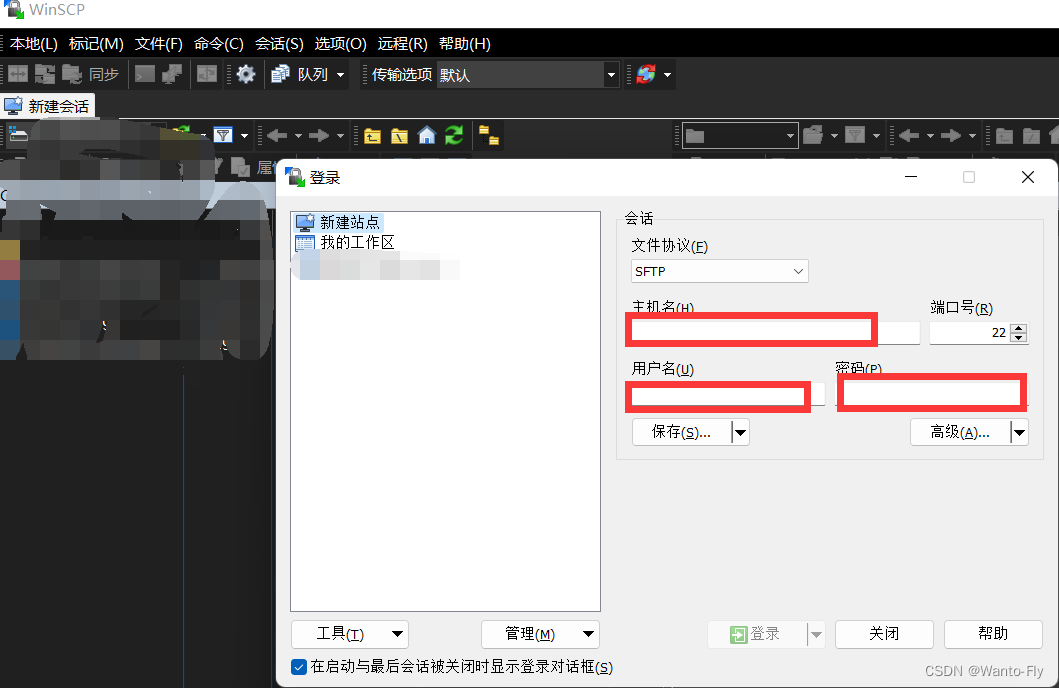Click the remote open directory folder icon
Image resolution: width=1059 pixels, height=688 pixels.
[813, 136]
